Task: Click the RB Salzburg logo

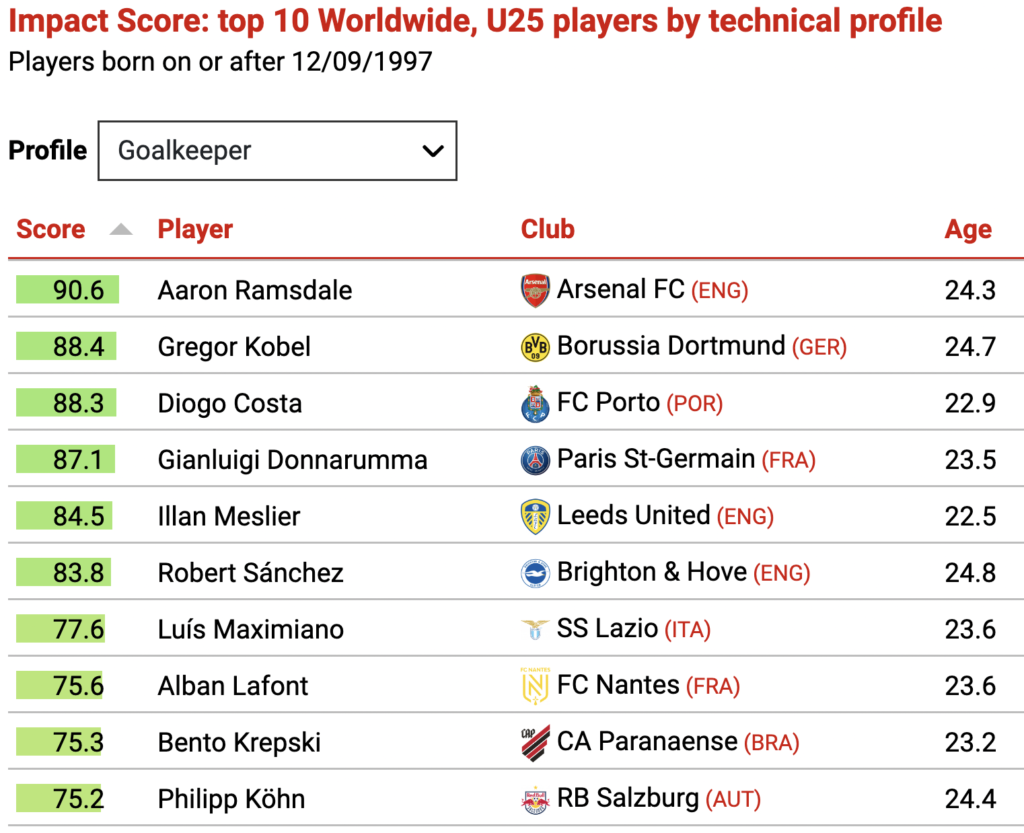Action: click(535, 799)
